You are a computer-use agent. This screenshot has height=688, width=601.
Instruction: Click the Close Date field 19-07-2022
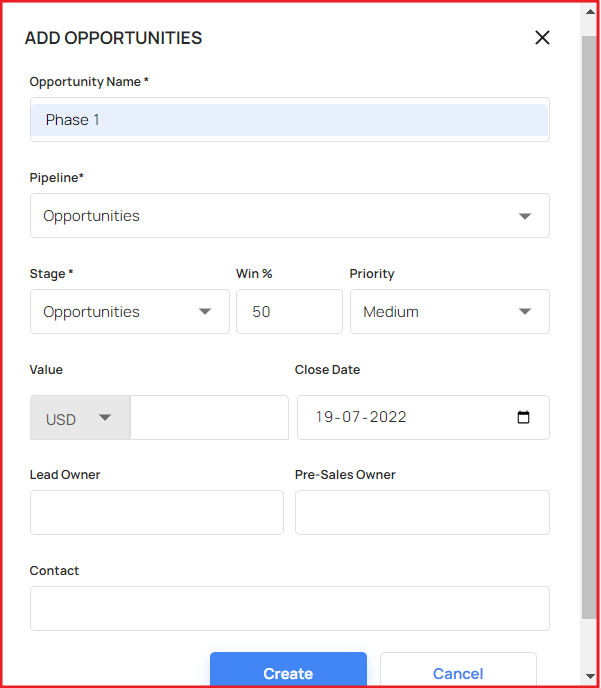(423, 417)
